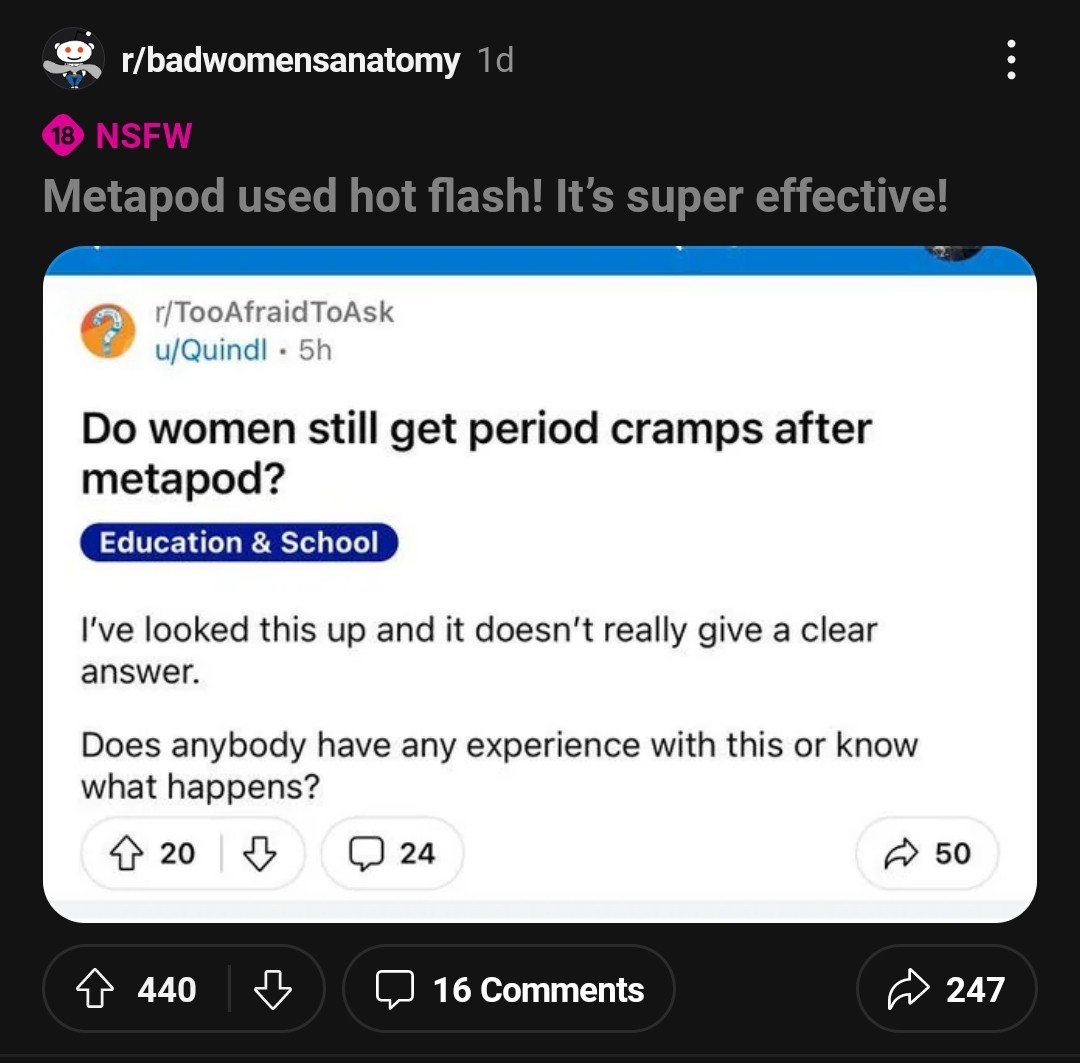This screenshot has height=1063, width=1080.
Task: Click the r/badwomensanatomy subreddit avatar
Action: click(x=73, y=60)
